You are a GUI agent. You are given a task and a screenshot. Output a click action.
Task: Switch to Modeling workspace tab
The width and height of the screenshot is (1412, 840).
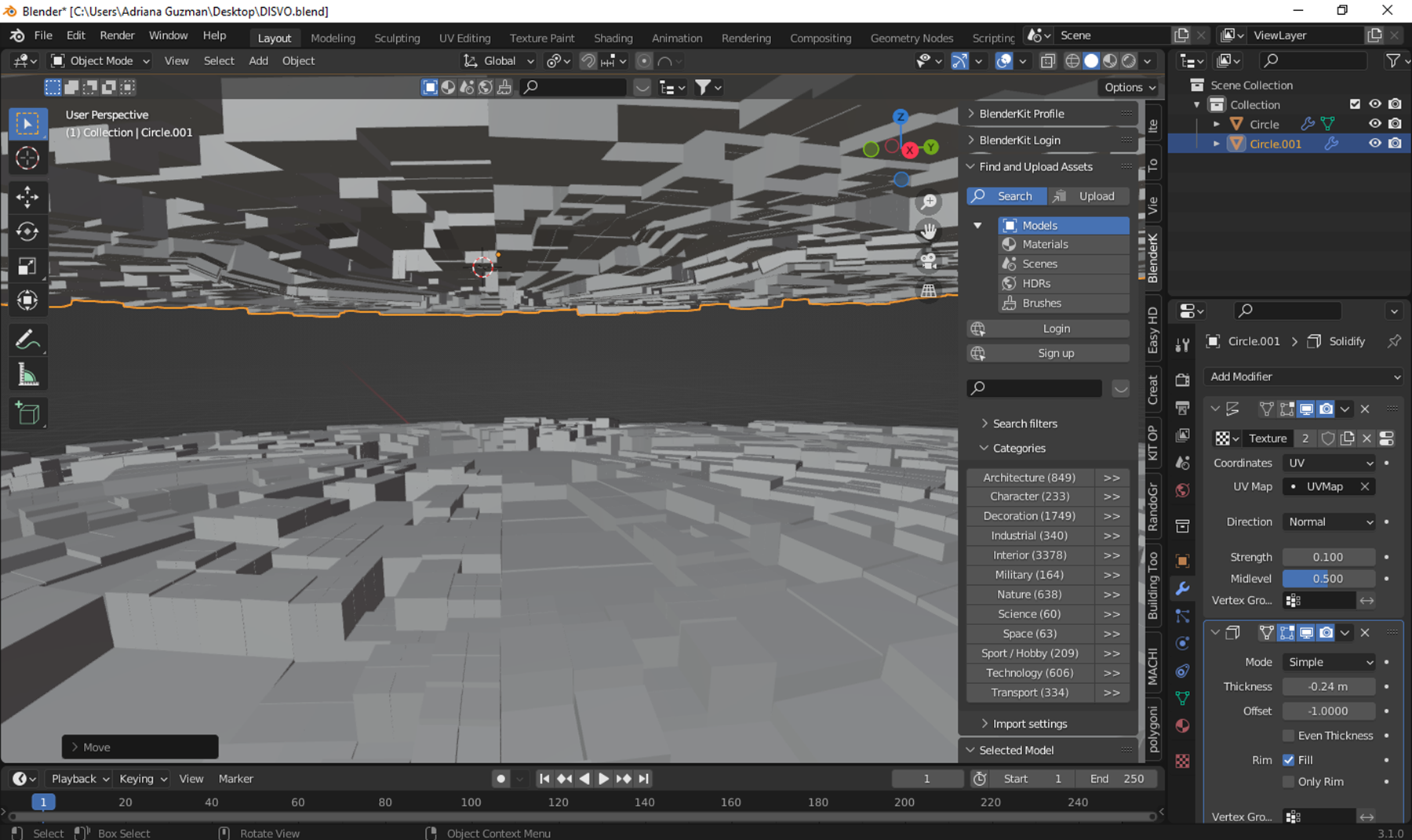pos(333,38)
